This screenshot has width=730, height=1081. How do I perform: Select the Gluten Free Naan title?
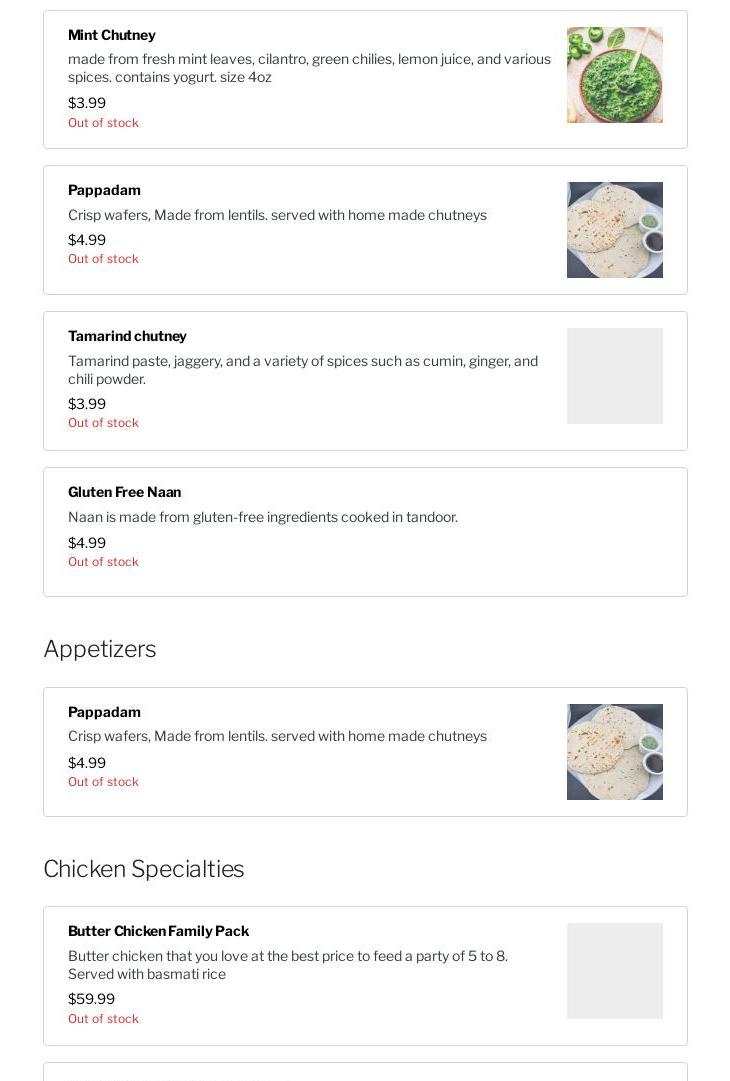pyautogui.click(x=124, y=492)
